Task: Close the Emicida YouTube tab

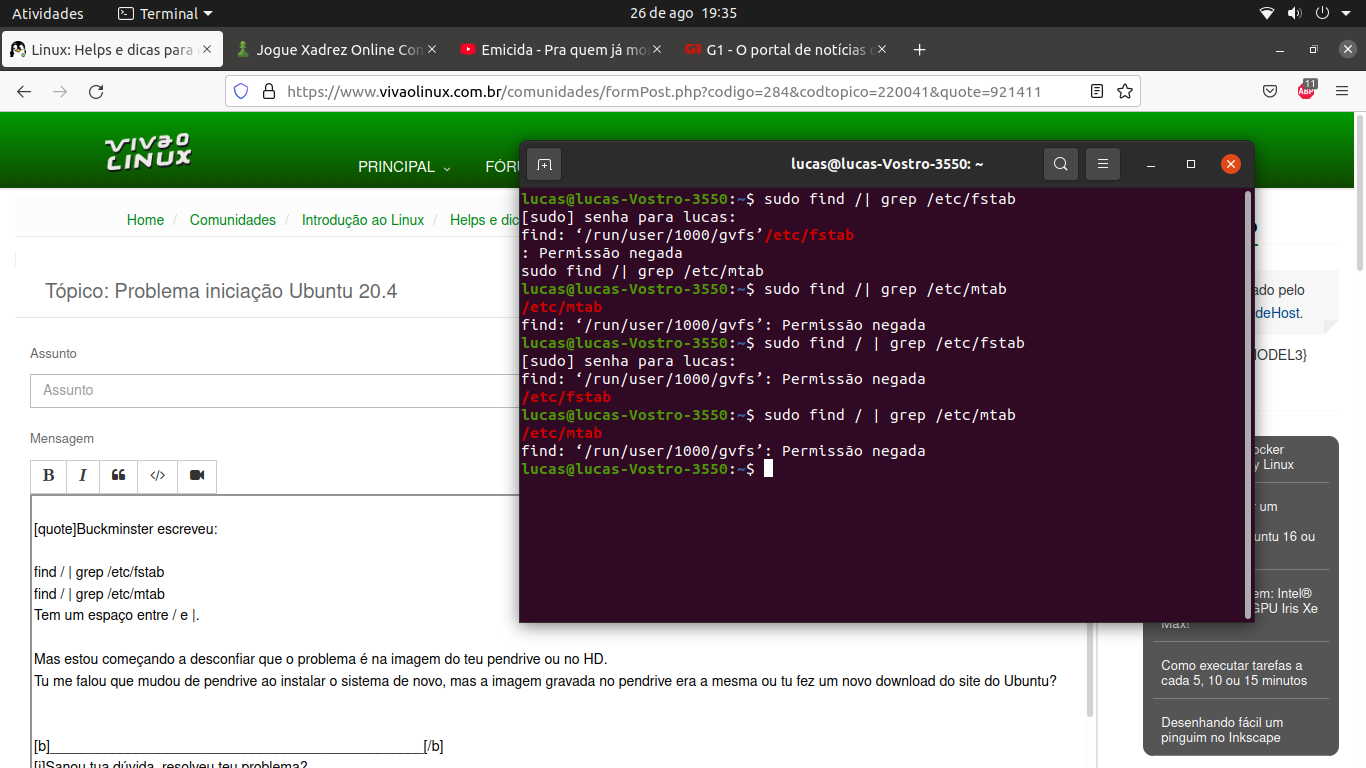Action: coord(657,49)
